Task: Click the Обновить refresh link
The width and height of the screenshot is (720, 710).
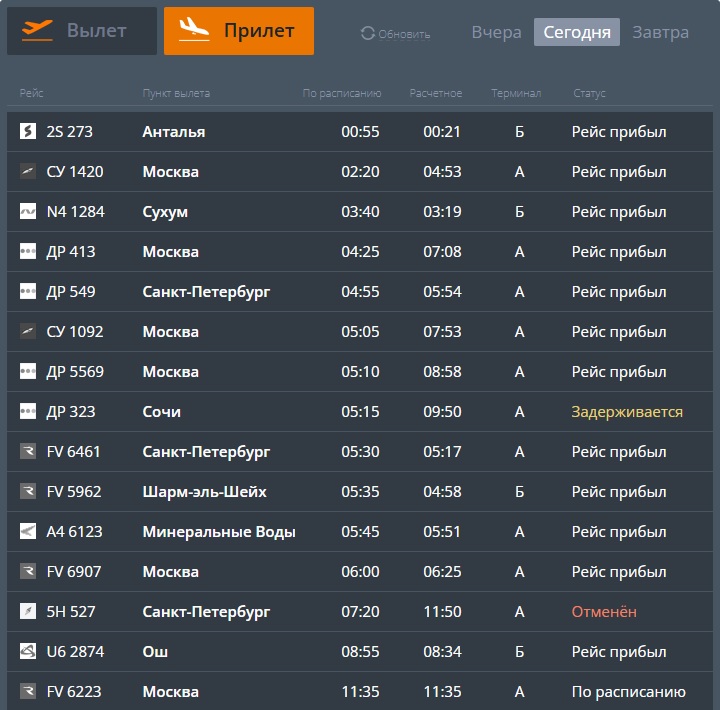Action: 404,34
